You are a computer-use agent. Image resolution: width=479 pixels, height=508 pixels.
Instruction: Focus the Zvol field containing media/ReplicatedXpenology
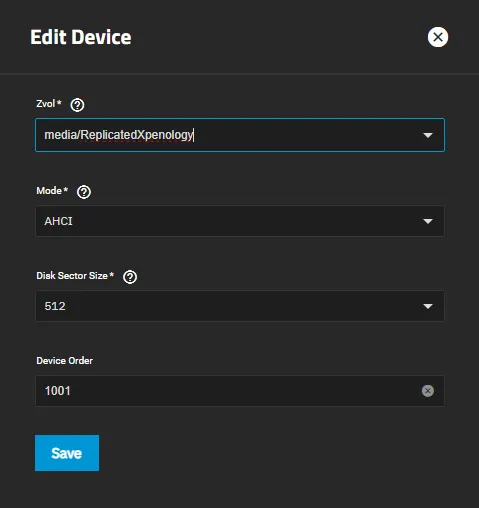tap(240, 135)
